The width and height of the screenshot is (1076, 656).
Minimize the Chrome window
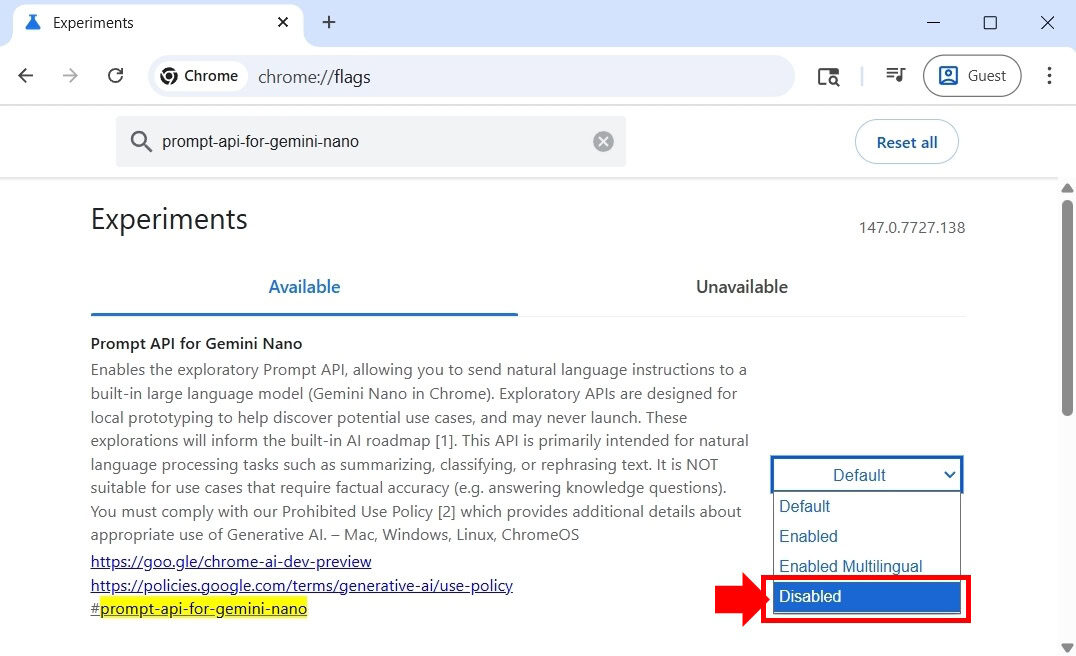click(933, 23)
